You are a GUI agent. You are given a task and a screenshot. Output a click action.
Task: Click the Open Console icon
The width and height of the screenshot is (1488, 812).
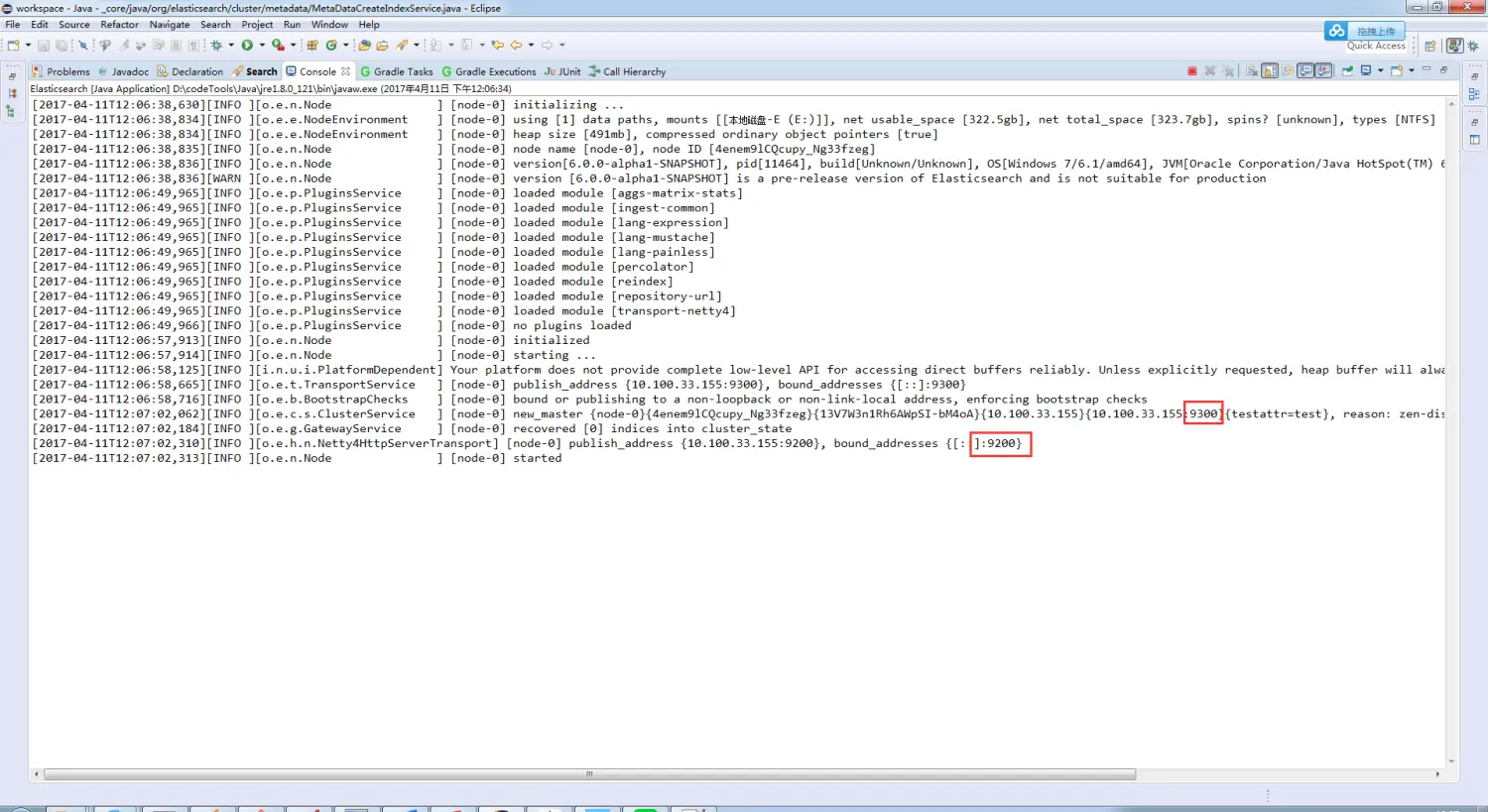click(1396, 70)
